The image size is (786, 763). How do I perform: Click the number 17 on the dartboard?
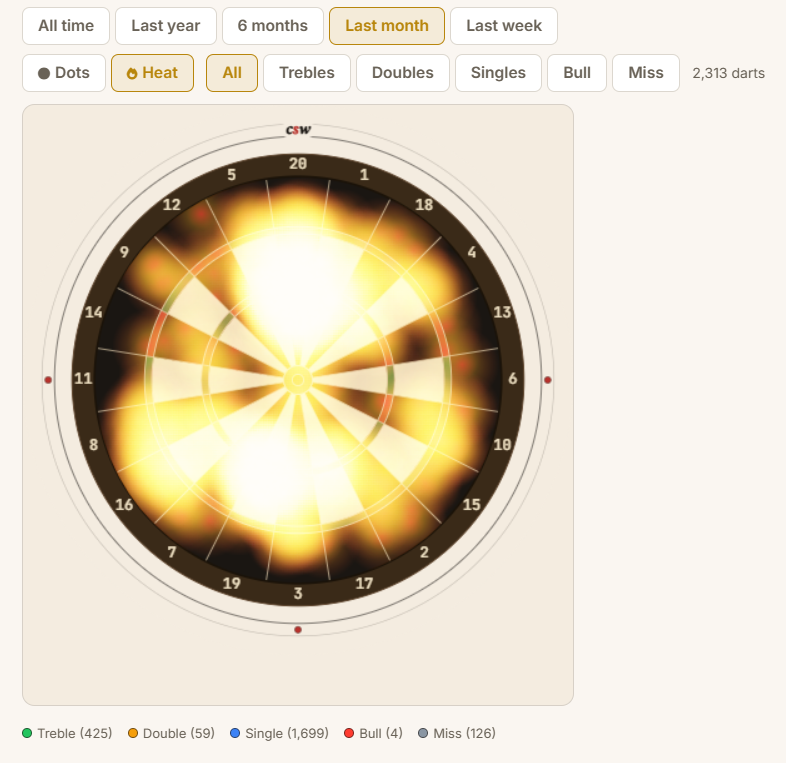pyautogui.click(x=364, y=584)
